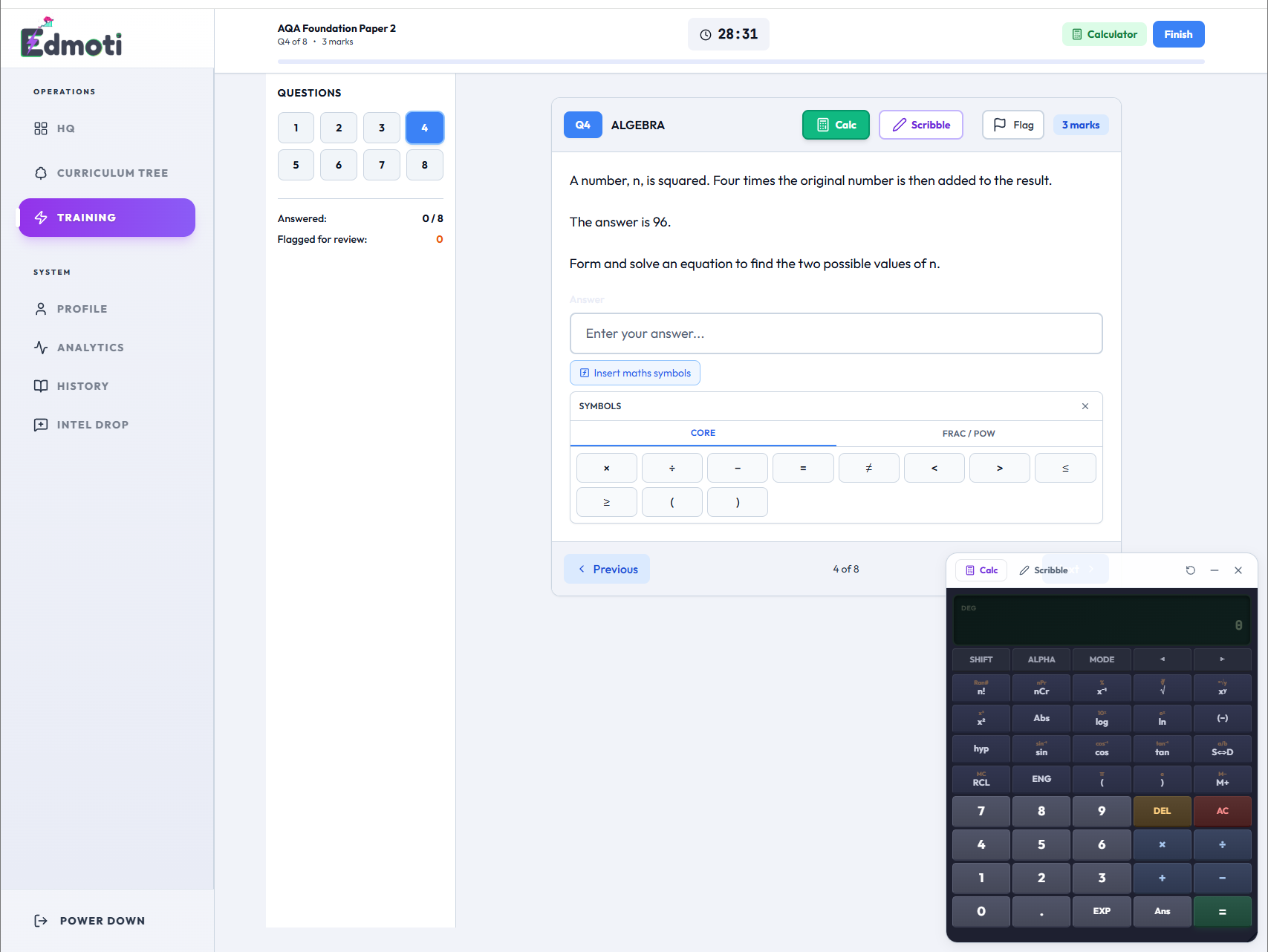Toggle the Flag for review button
The image size is (1268, 952).
tap(1012, 125)
